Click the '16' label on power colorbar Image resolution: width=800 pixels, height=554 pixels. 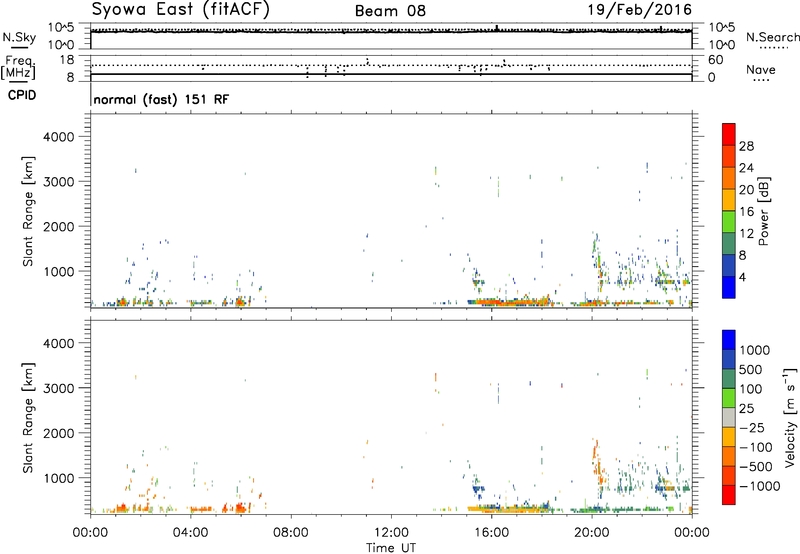coord(746,212)
